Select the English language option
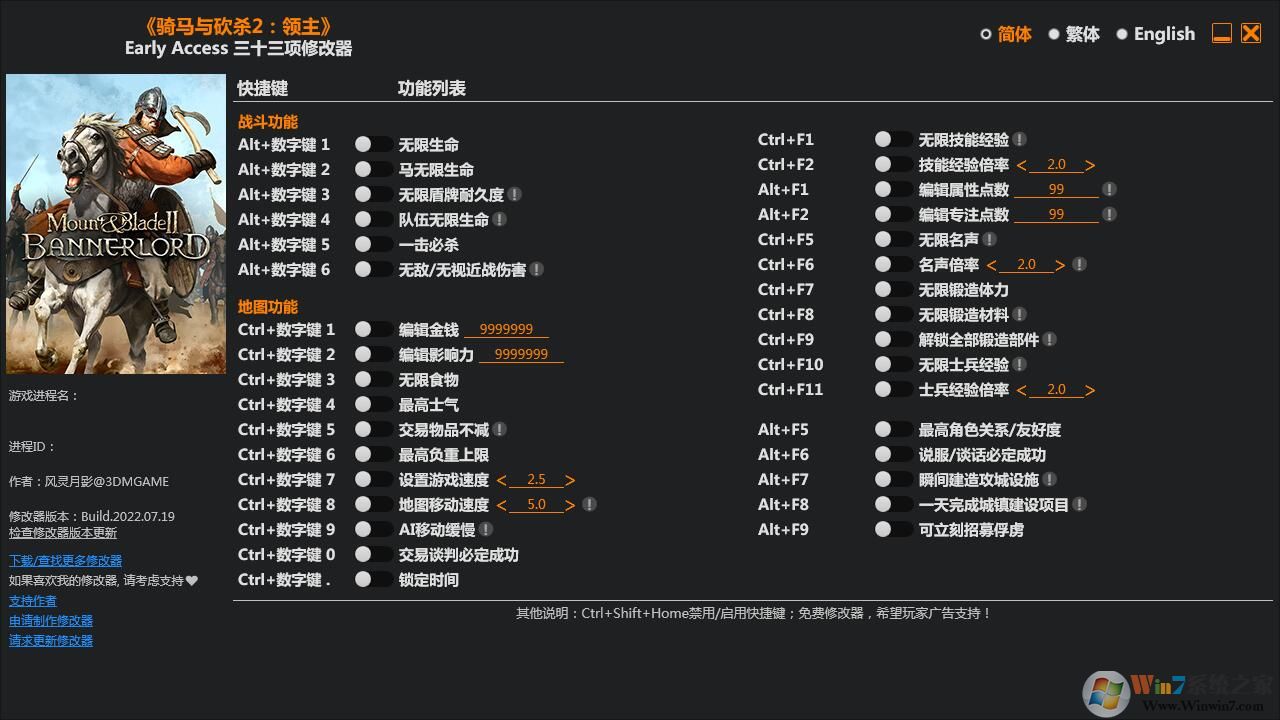This screenshot has width=1280, height=720. 1162,33
